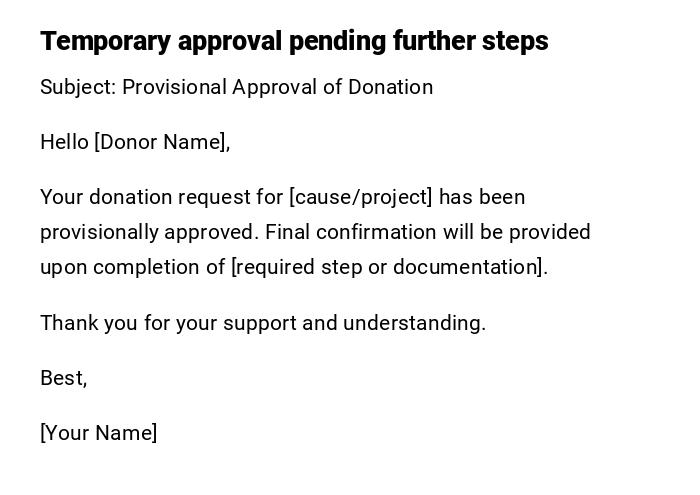
Task: Click "Final confirmation" in the body paragraph
Action: point(351,232)
